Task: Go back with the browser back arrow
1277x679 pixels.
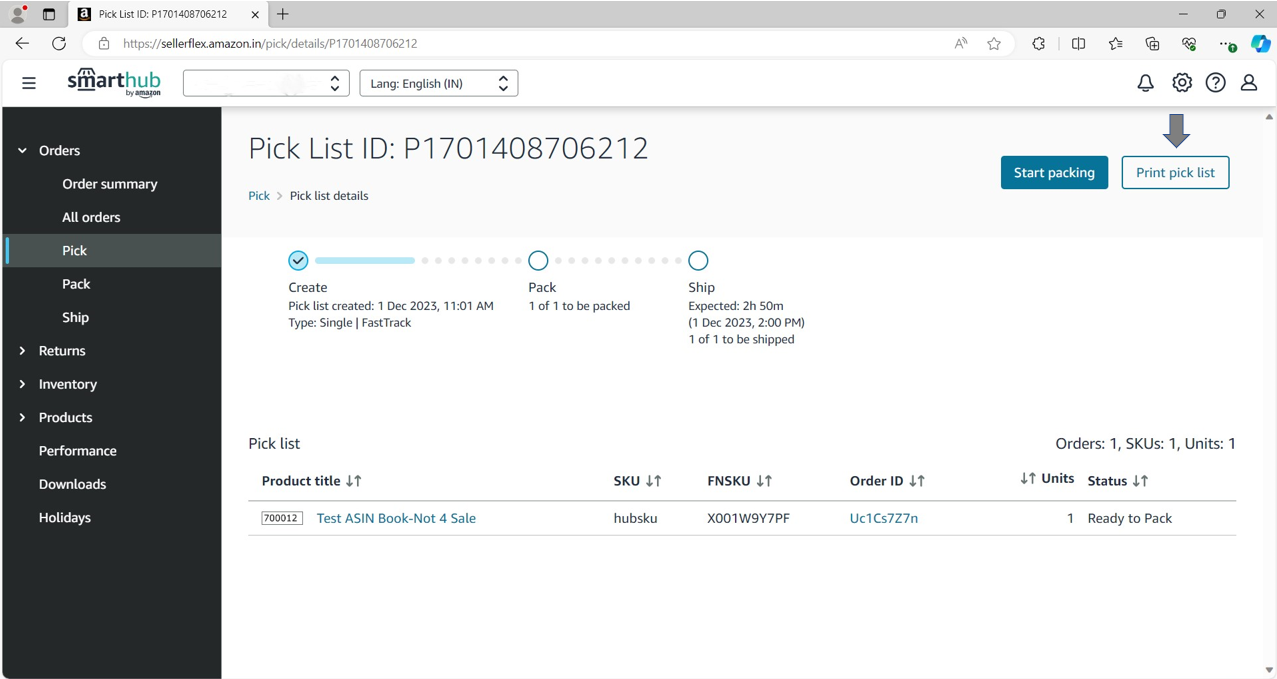Action: 22,43
